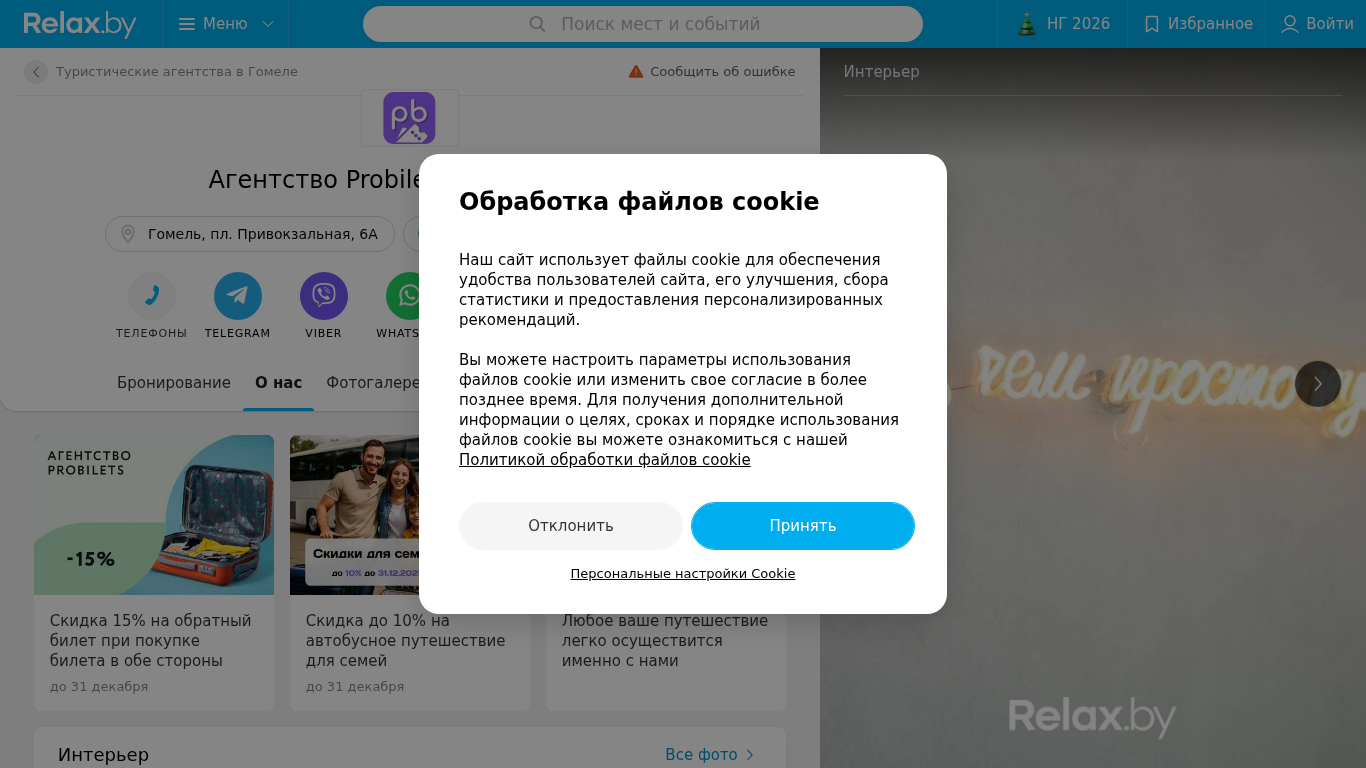The image size is (1366, 768).
Task: Open the cookie processing policy link
Action: coord(605,460)
